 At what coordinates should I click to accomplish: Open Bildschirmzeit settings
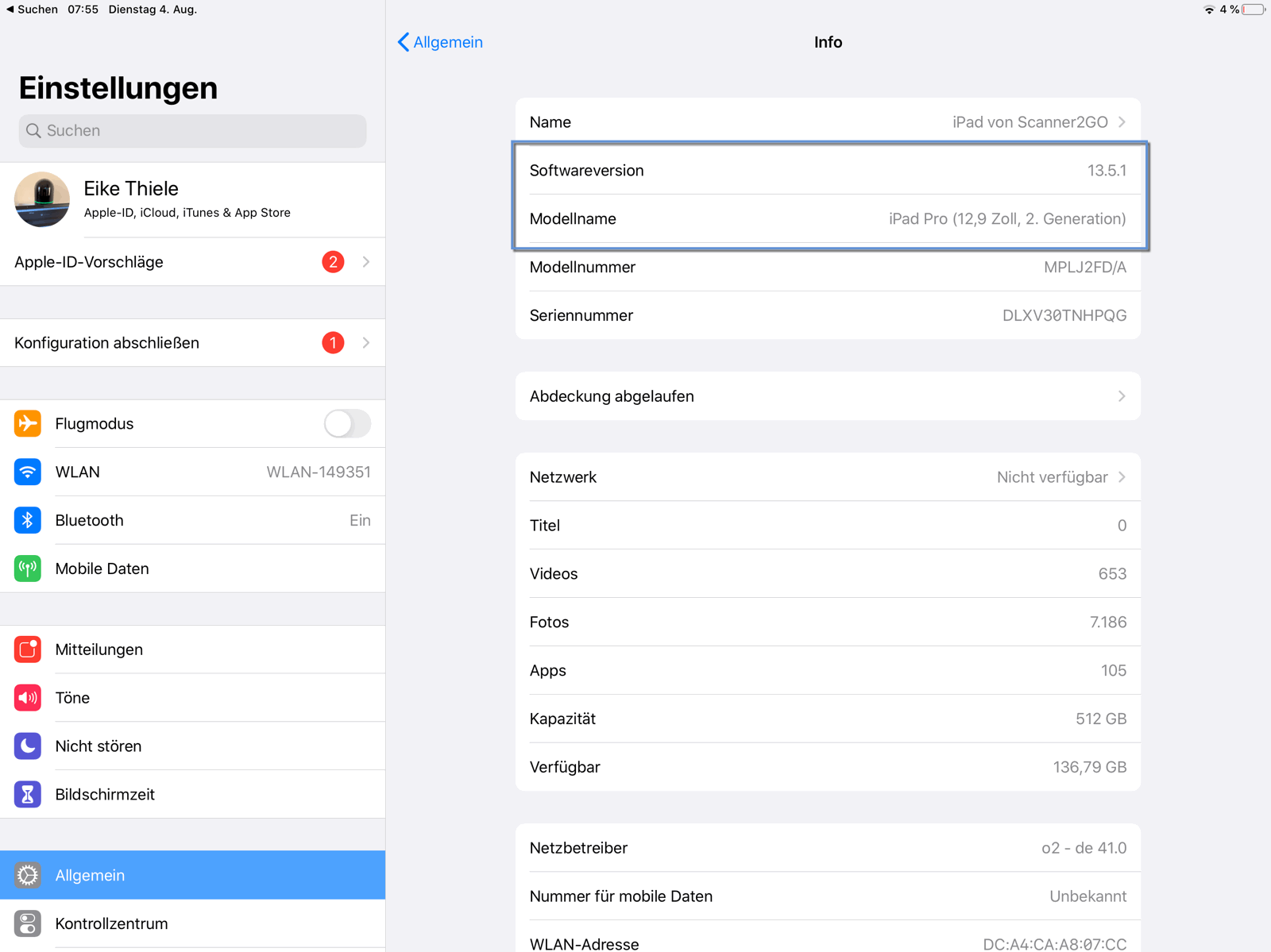coord(192,795)
